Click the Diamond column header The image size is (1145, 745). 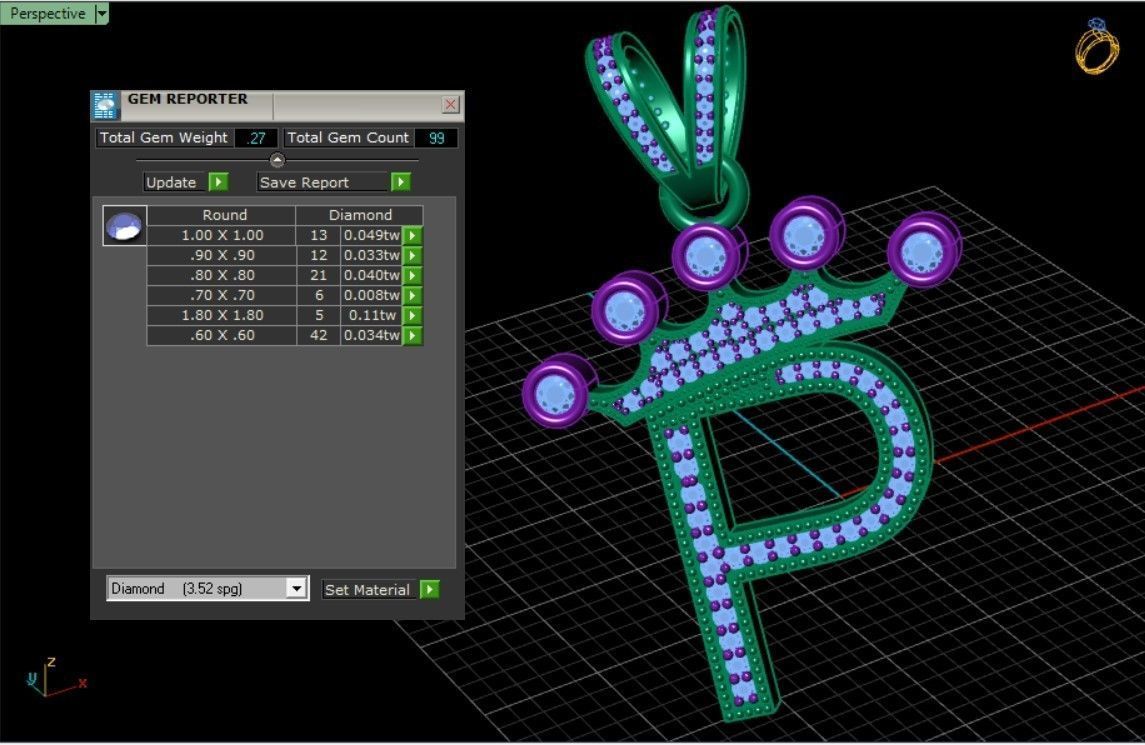[360, 215]
